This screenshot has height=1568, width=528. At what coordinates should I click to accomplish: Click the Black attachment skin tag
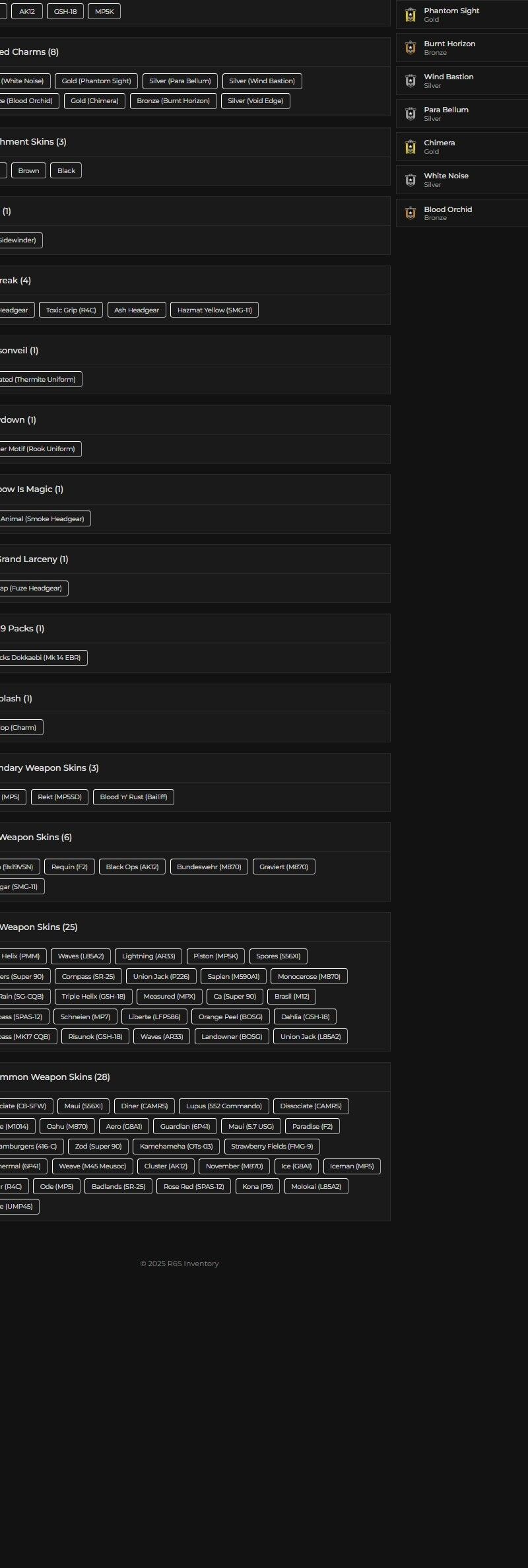click(66, 171)
